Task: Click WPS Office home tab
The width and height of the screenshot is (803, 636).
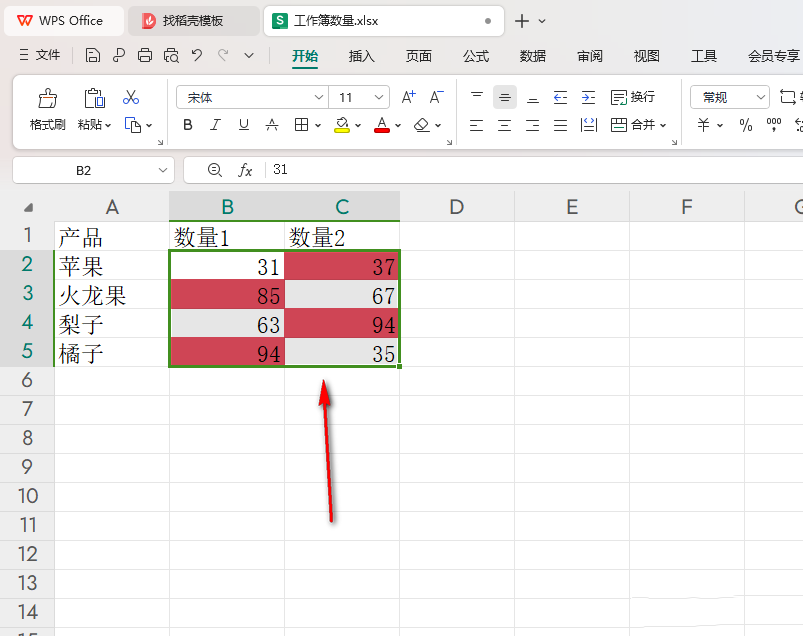Action: tap(64, 21)
